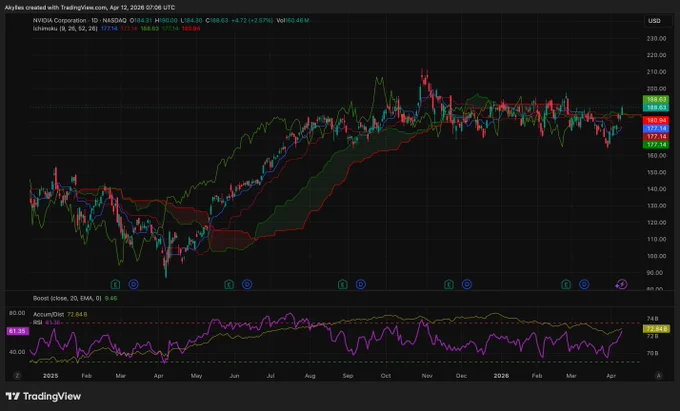Click the 200.00 price axis value

point(656,89)
